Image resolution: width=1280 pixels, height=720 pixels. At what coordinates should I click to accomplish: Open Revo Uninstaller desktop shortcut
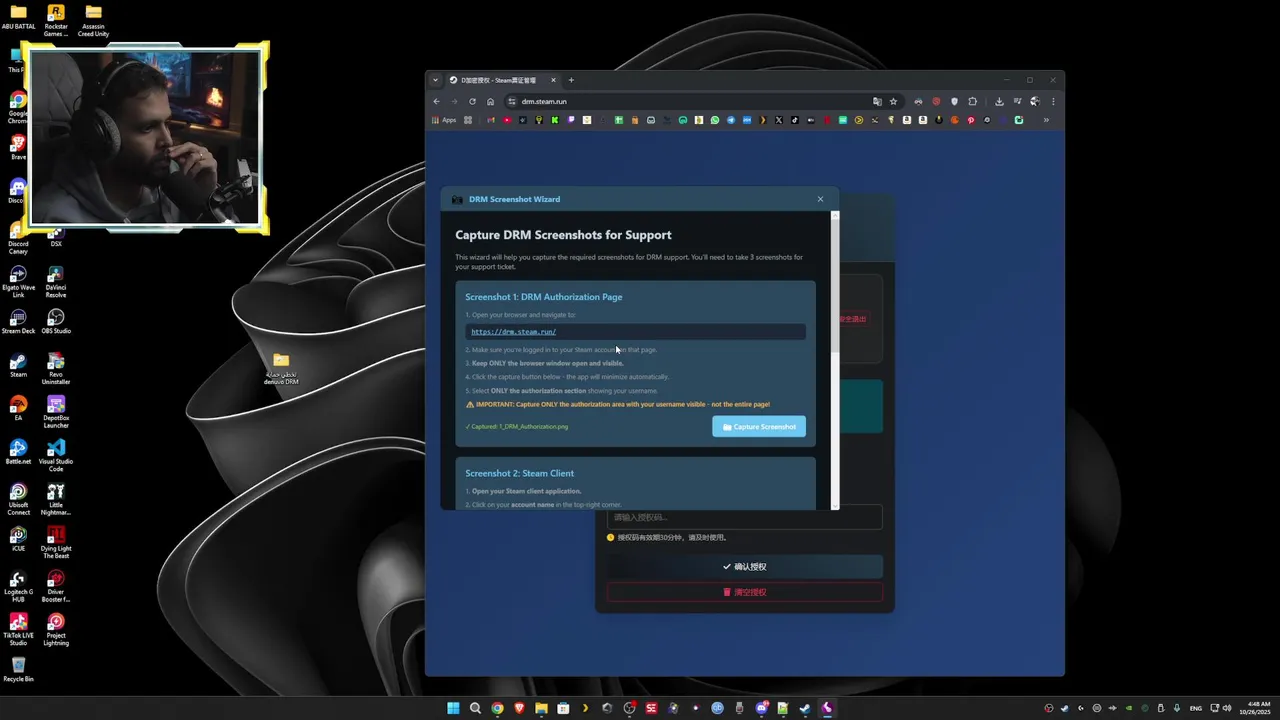pos(56,369)
